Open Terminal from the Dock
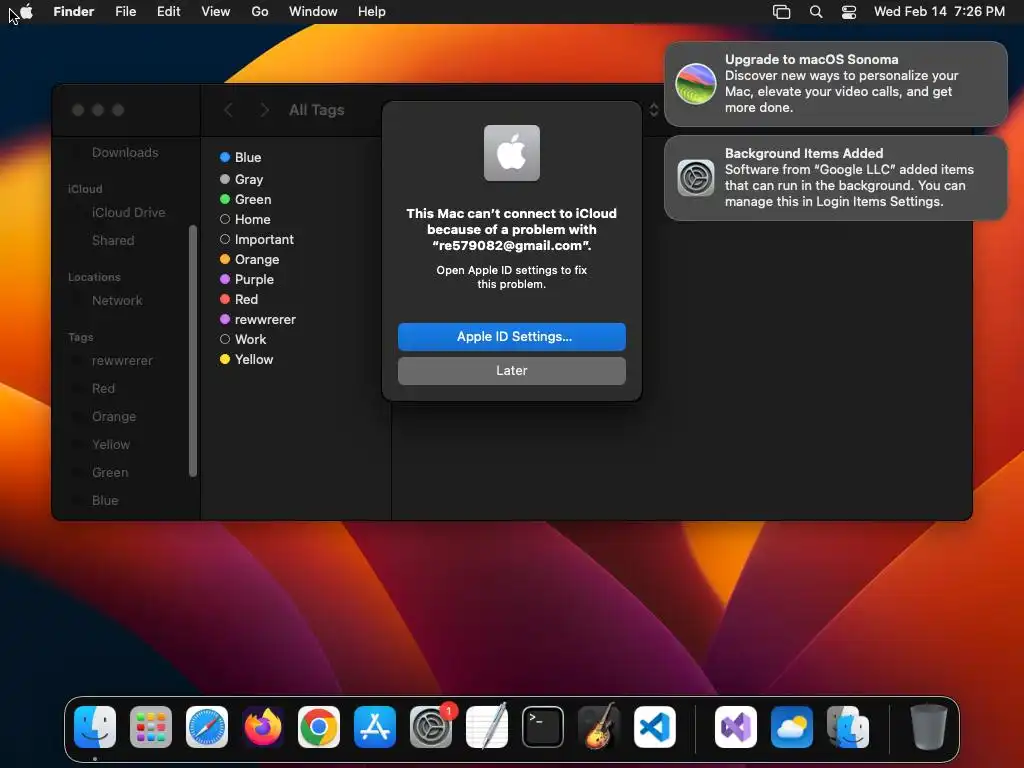The image size is (1024, 768). click(543, 727)
